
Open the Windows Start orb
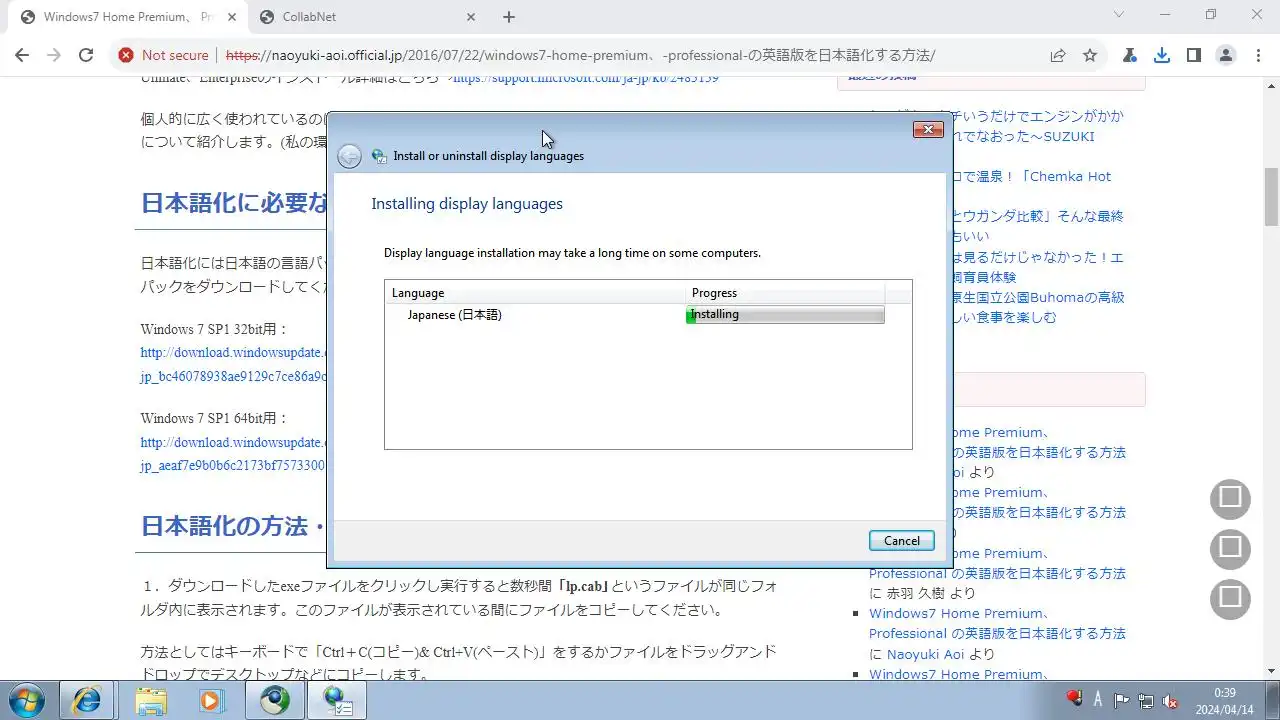tap(27, 700)
